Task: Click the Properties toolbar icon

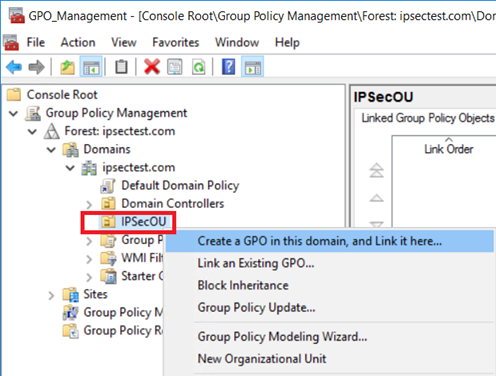Action: pyautogui.click(x=175, y=67)
